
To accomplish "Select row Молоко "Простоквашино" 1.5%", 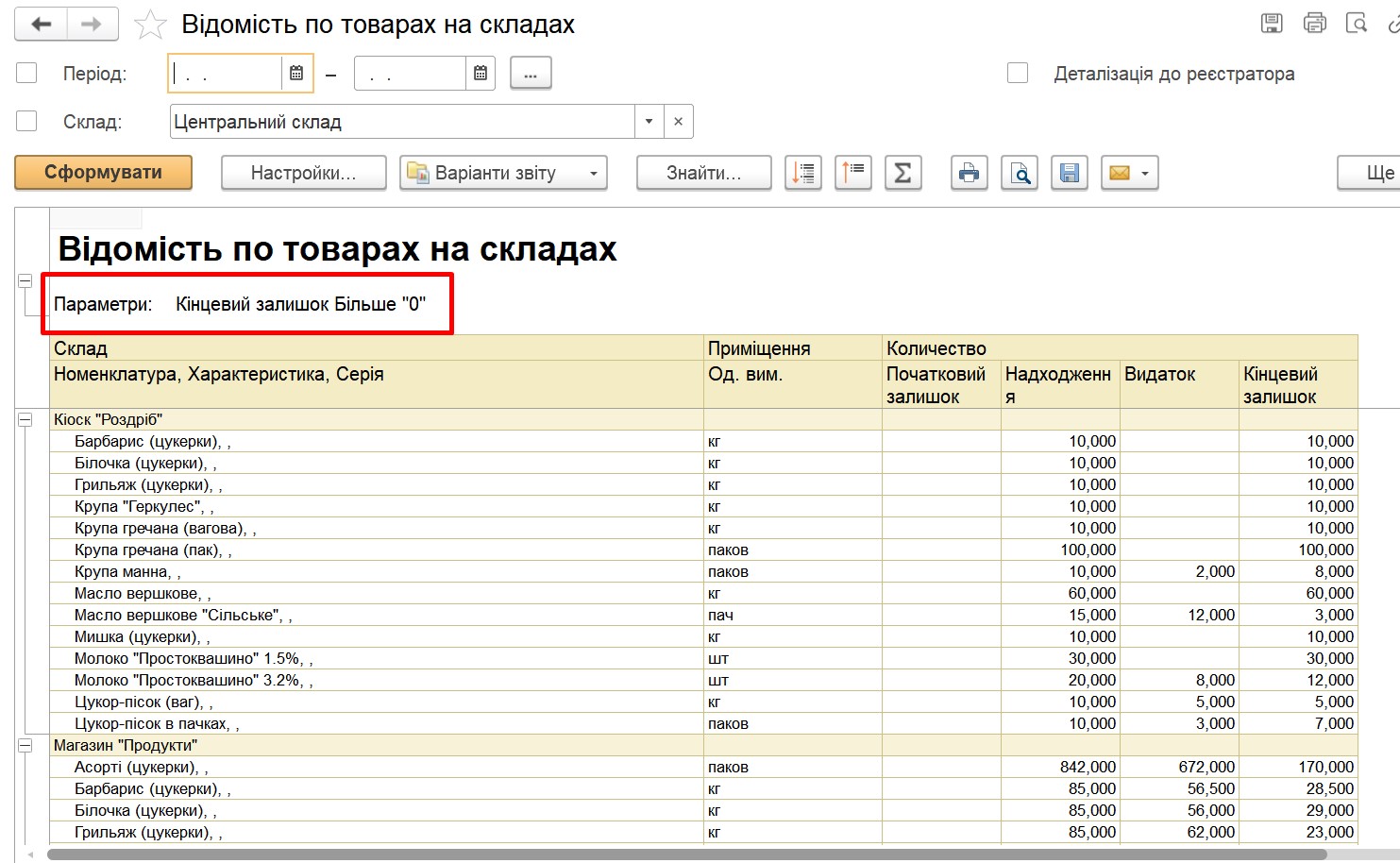I will 704,658.
